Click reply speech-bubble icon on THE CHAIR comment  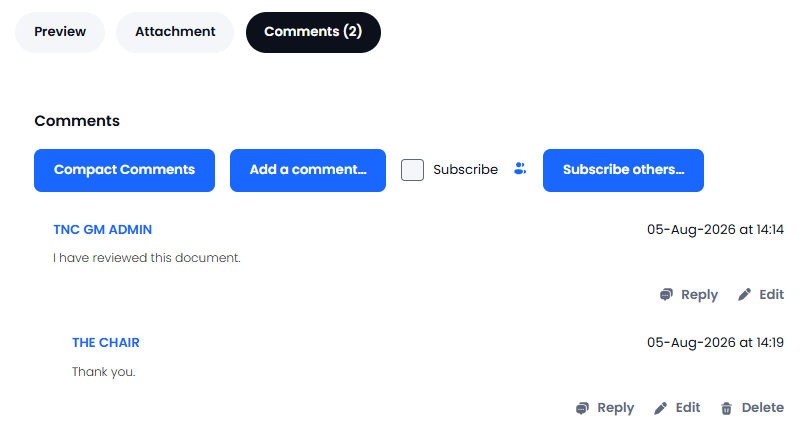coord(582,408)
